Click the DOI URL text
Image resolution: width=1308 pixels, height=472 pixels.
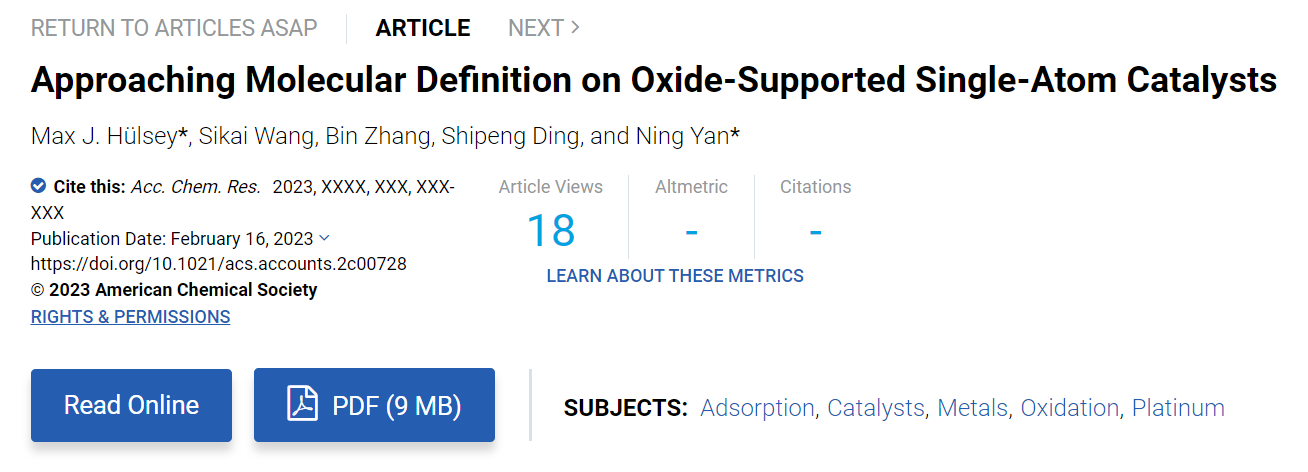click(219, 264)
